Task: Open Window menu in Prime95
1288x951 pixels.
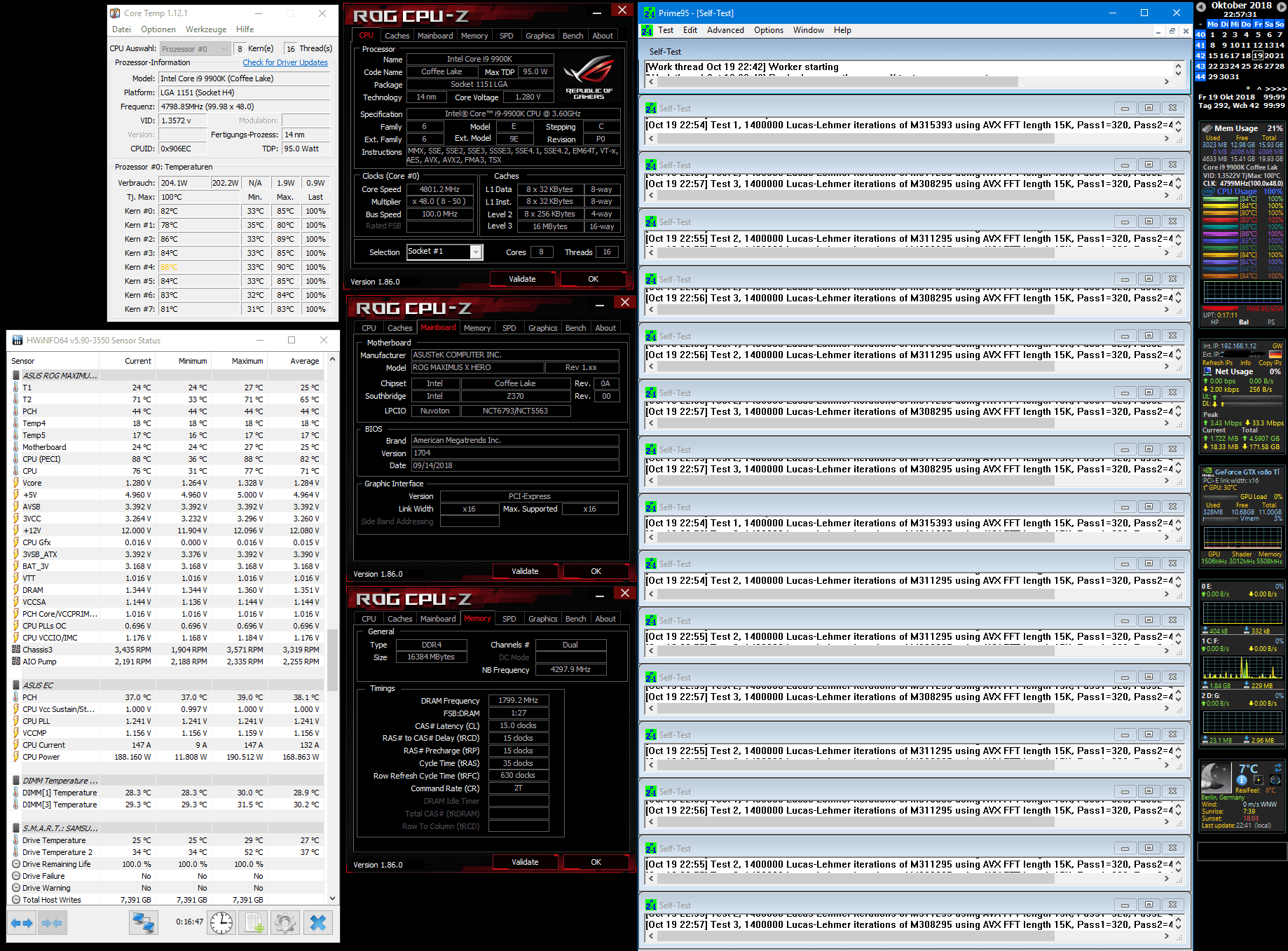Action: (809, 30)
